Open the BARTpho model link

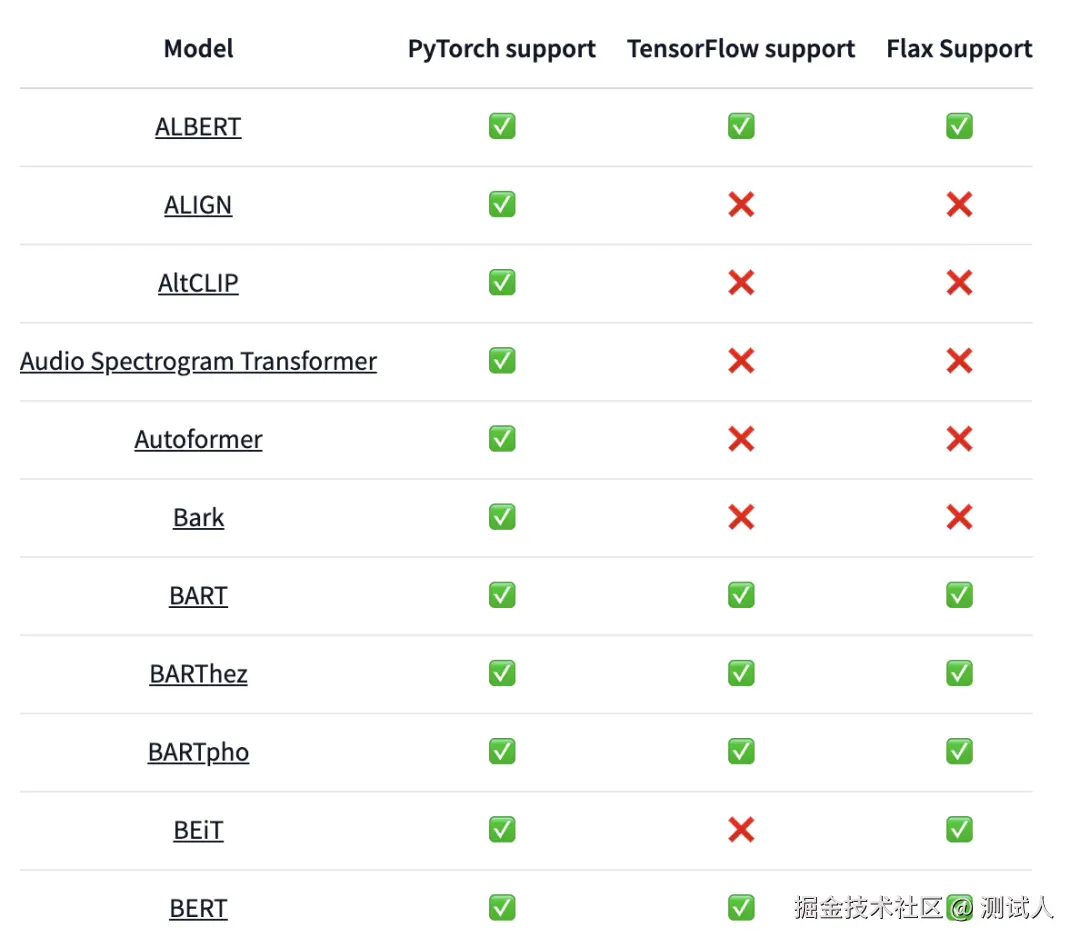(x=198, y=751)
